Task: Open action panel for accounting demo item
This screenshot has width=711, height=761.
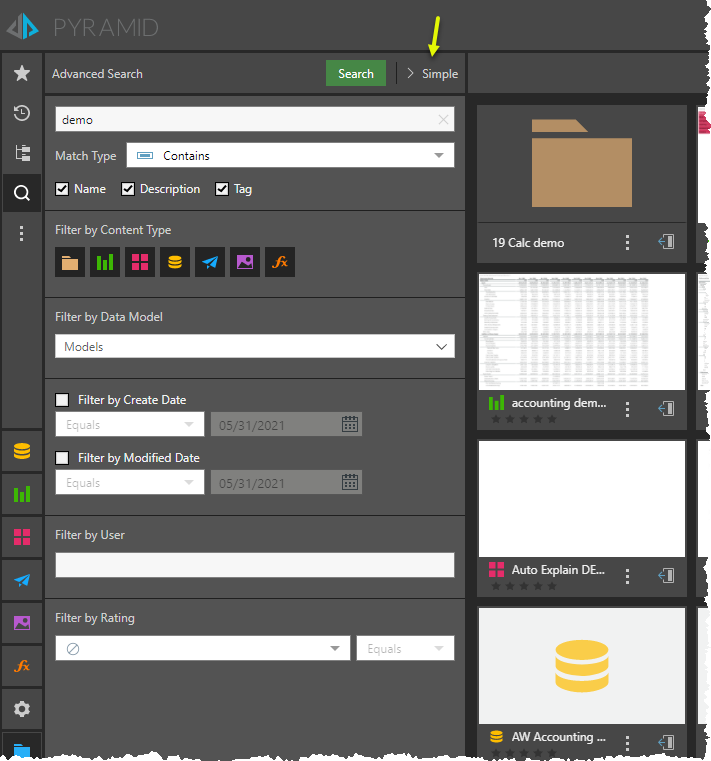Action: click(666, 409)
